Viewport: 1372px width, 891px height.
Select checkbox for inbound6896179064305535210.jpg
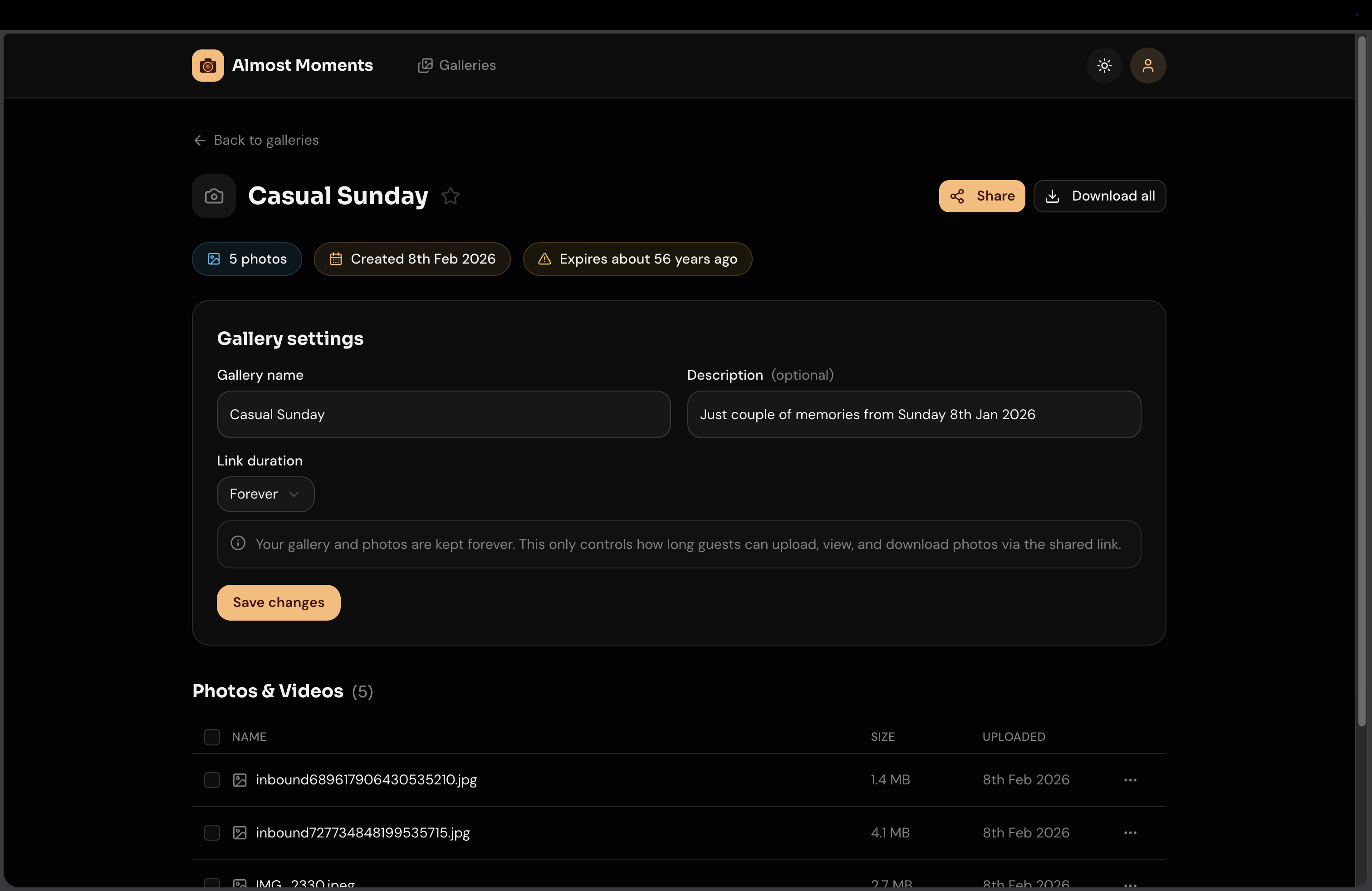coord(212,780)
